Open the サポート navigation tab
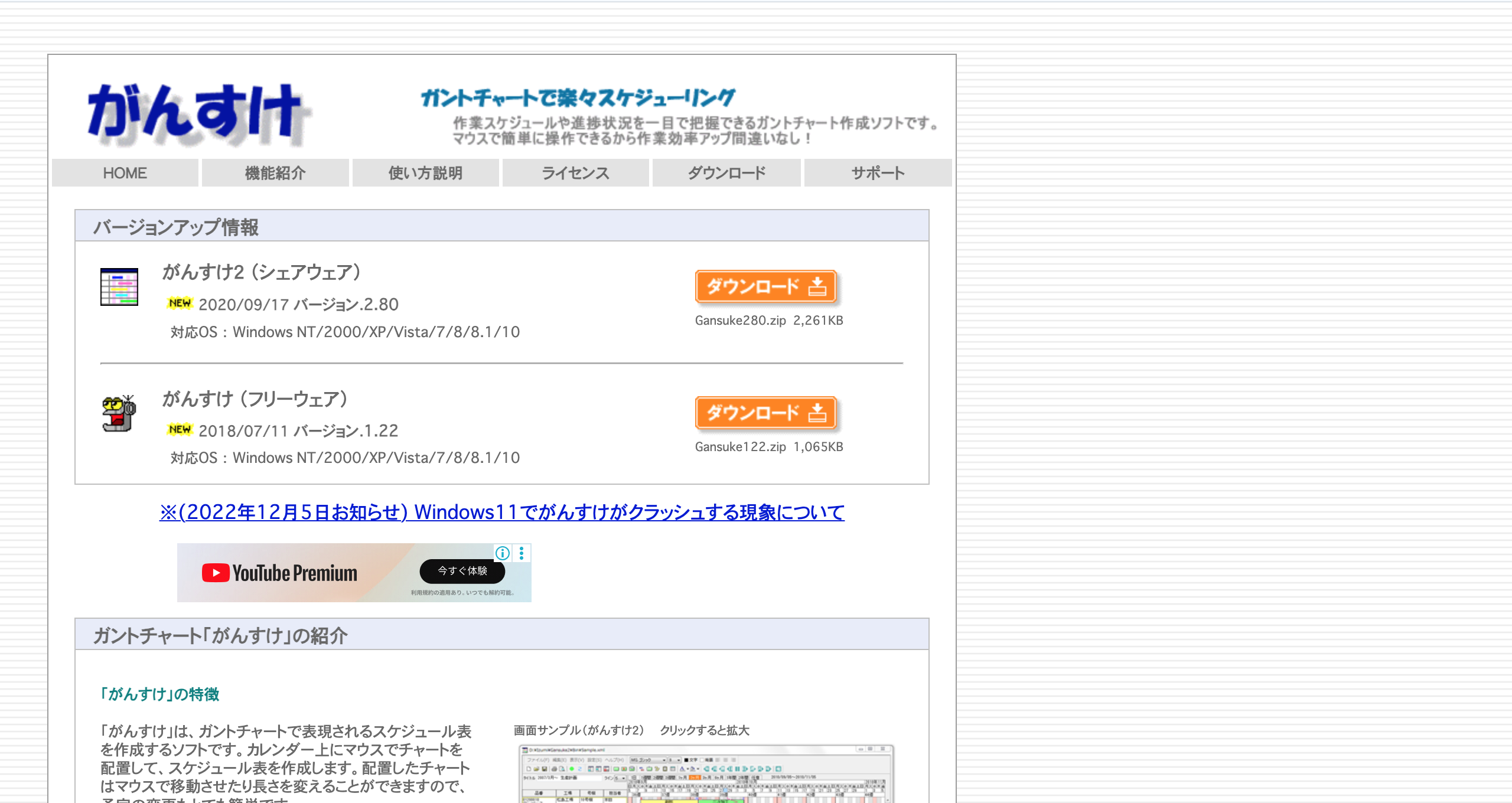 (878, 173)
